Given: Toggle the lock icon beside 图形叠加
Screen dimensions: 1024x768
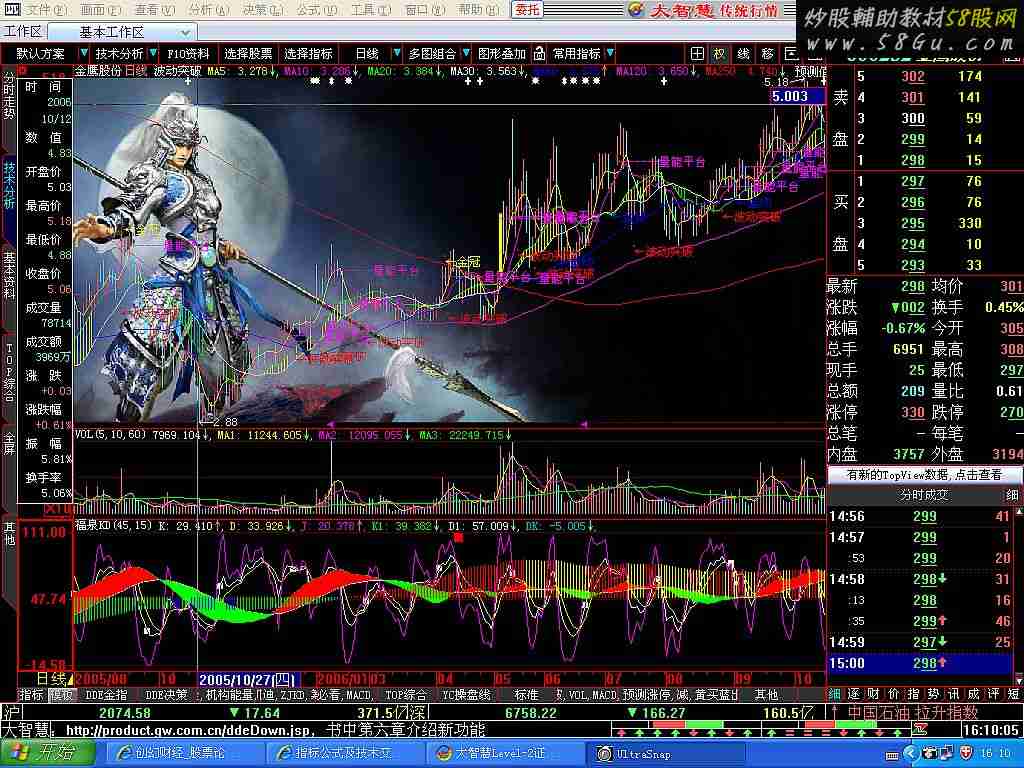Looking at the screenshot, I should coord(539,53).
